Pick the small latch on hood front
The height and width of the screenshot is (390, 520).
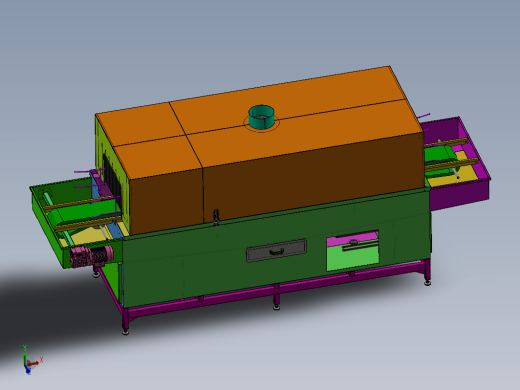[216, 216]
